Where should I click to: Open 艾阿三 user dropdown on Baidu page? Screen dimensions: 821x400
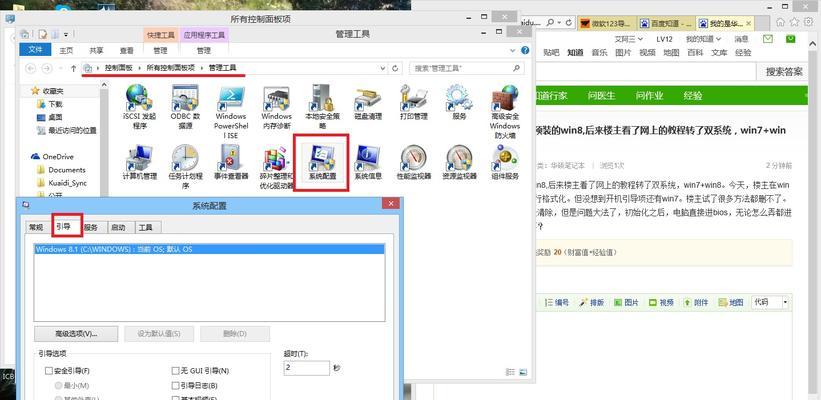click(x=628, y=39)
